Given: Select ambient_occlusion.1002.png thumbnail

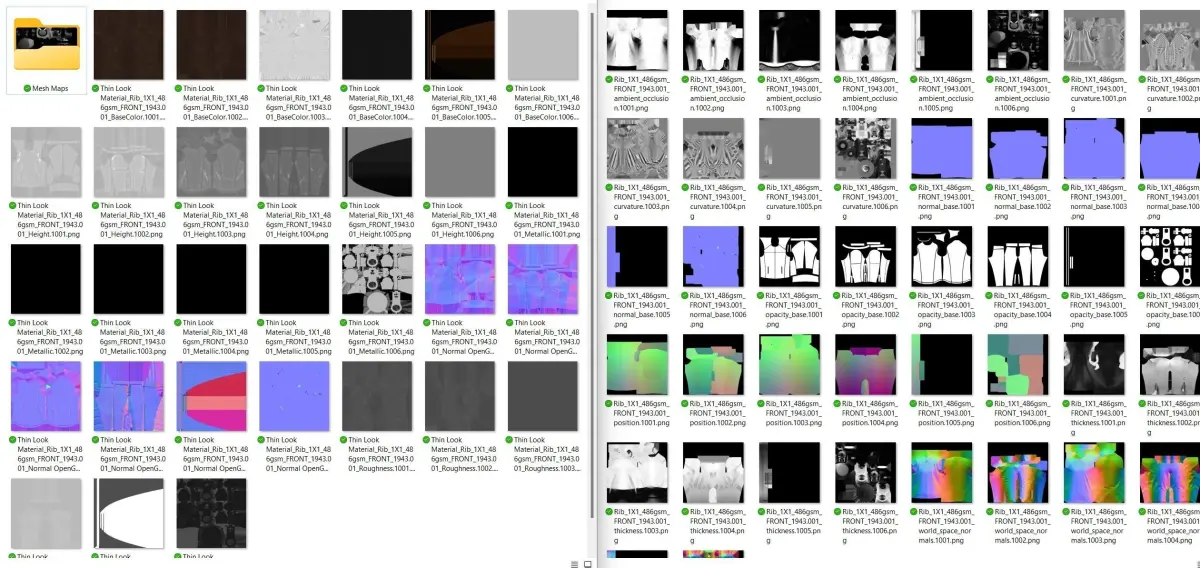Looking at the screenshot, I should pos(715,40).
